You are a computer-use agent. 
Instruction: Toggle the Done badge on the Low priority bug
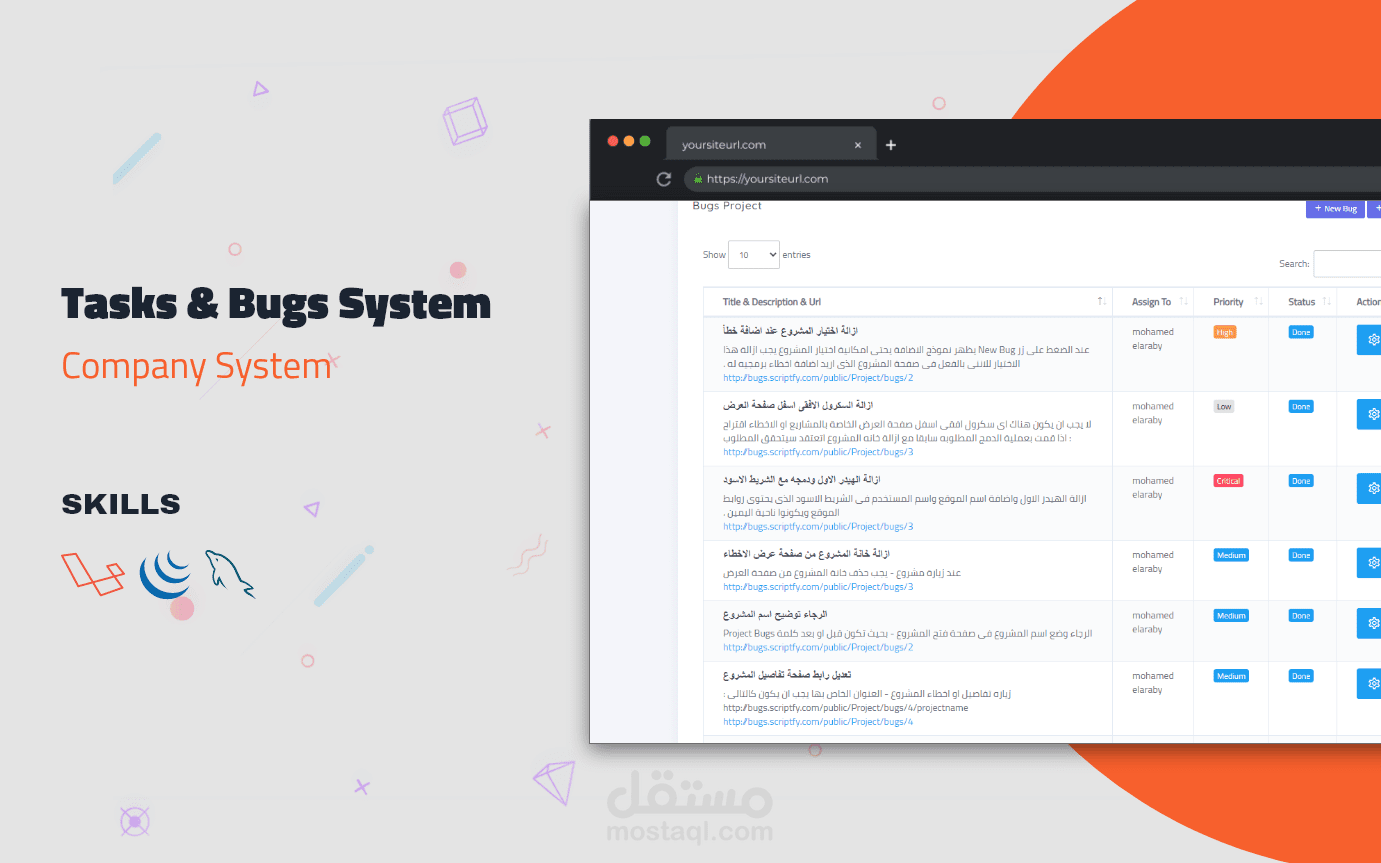pyautogui.click(x=1300, y=406)
